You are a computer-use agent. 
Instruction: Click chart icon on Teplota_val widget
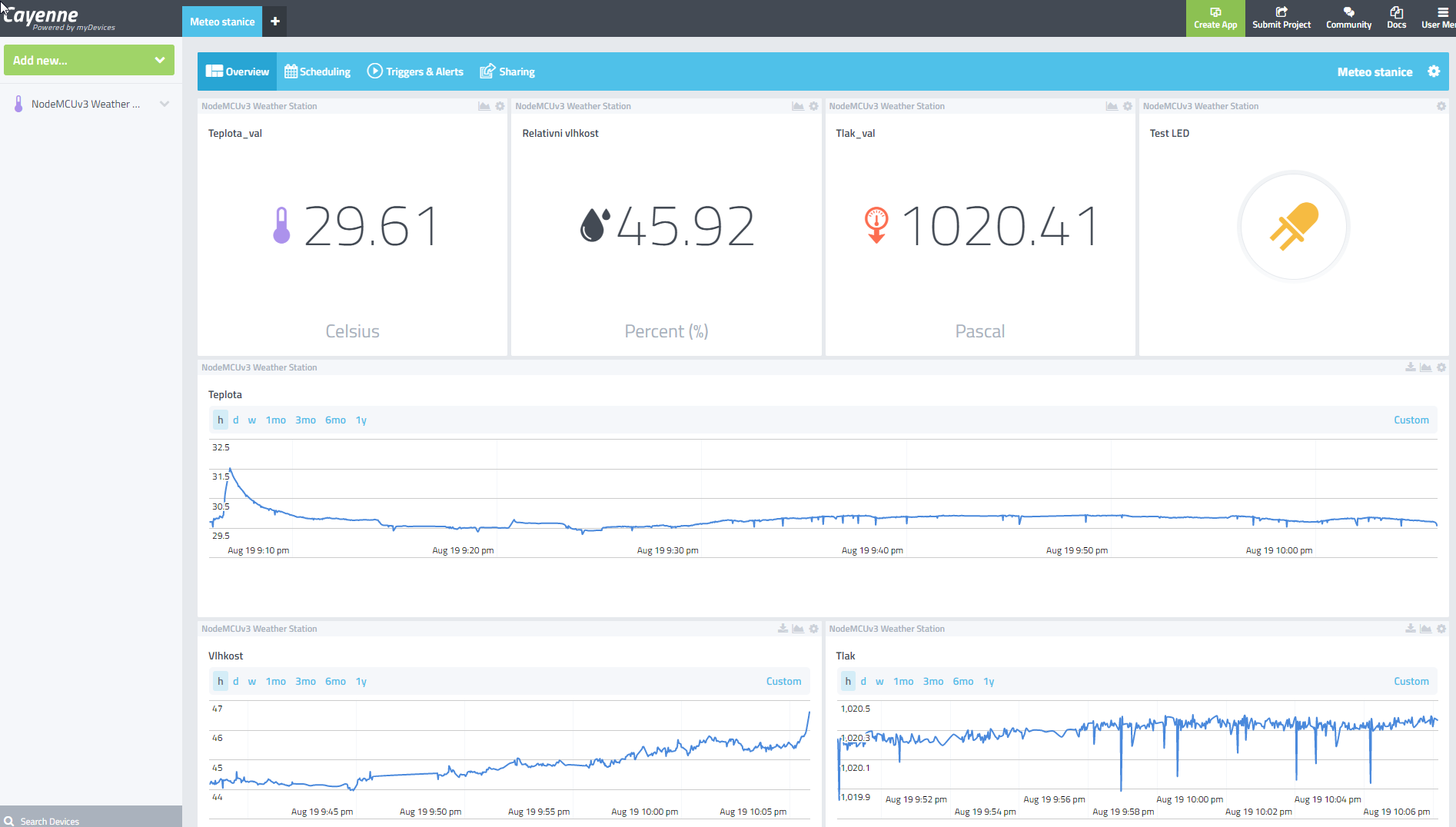(x=484, y=106)
